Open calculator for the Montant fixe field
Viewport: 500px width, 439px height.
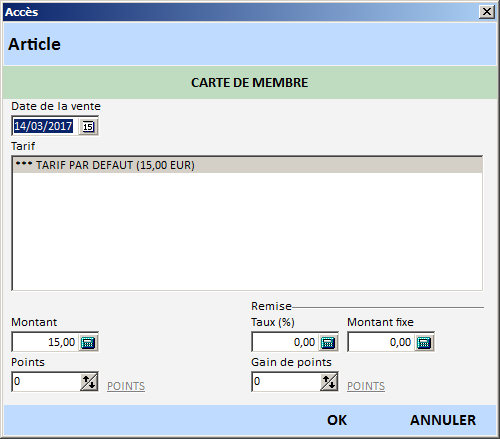(x=424, y=342)
